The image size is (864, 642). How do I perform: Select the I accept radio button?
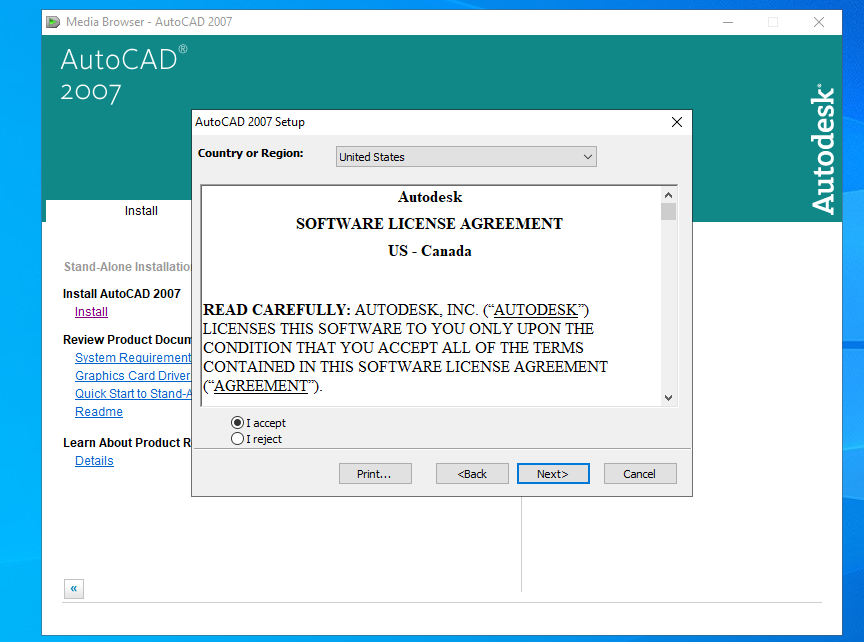click(x=238, y=423)
